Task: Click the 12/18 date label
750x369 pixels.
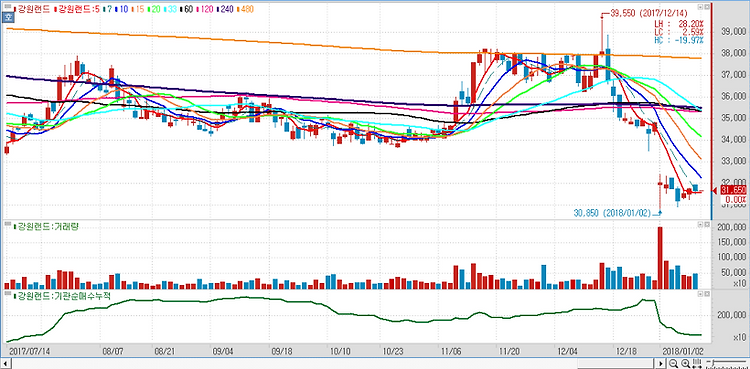Action: pyautogui.click(x=626, y=351)
